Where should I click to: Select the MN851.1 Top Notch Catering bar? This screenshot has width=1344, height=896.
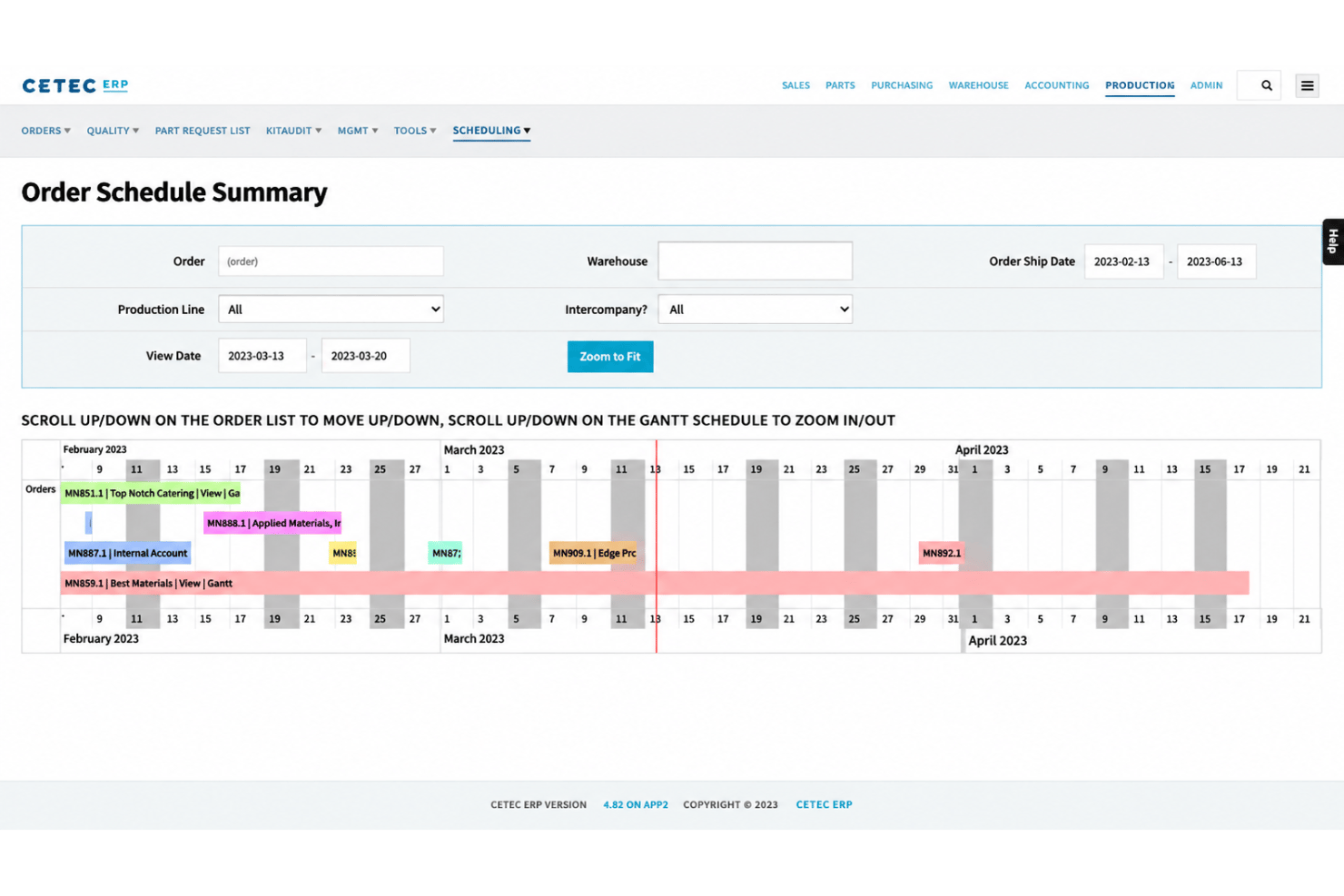(x=151, y=494)
